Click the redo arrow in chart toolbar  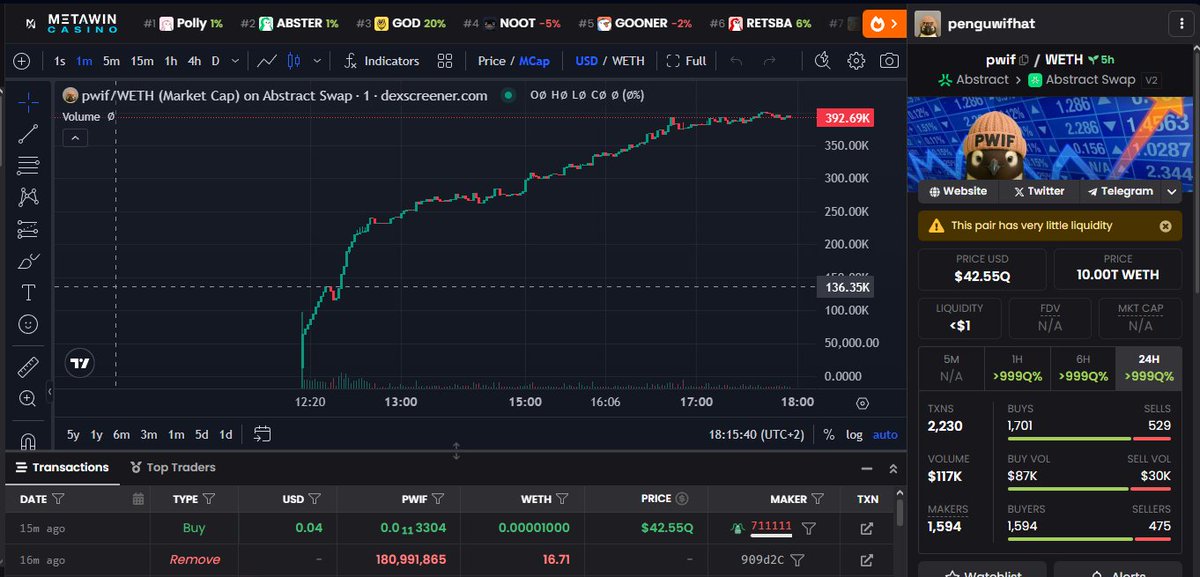click(770, 61)
